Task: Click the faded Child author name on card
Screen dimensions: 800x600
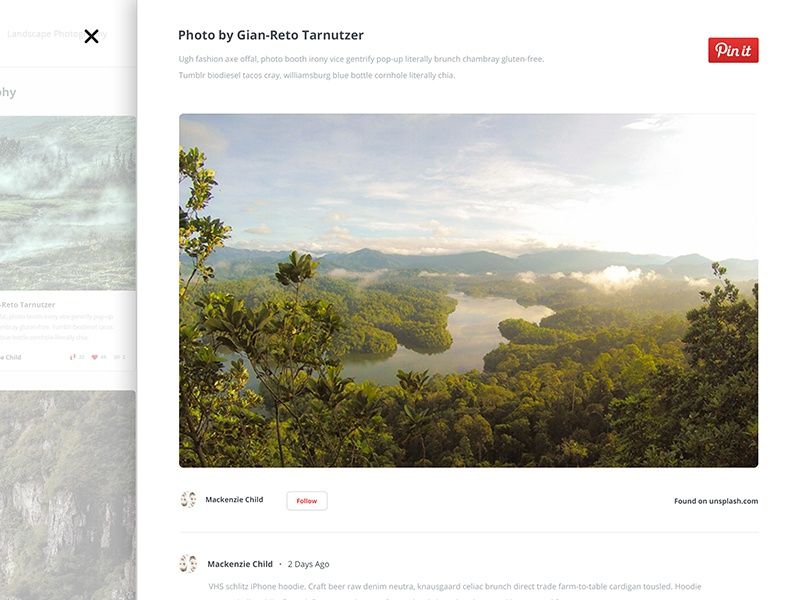Action: tap(11, 357)
